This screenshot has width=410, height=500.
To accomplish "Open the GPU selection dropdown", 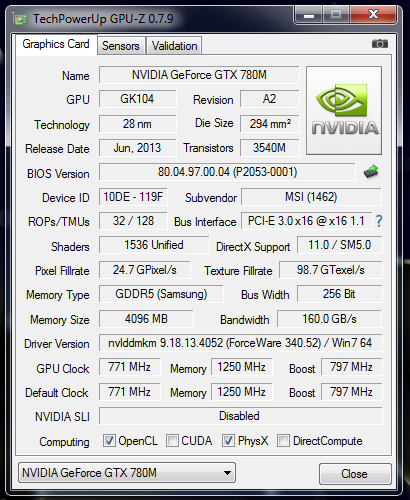I will click(127, 472).
